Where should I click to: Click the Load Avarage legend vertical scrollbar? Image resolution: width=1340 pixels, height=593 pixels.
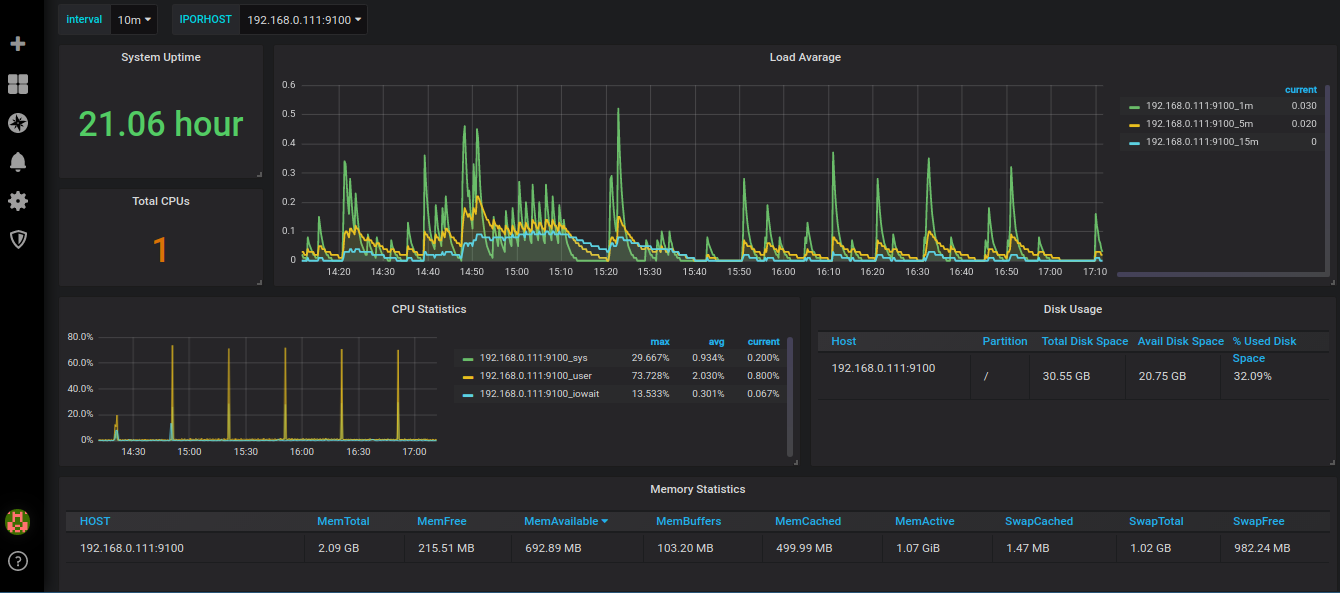(1327, 178)
